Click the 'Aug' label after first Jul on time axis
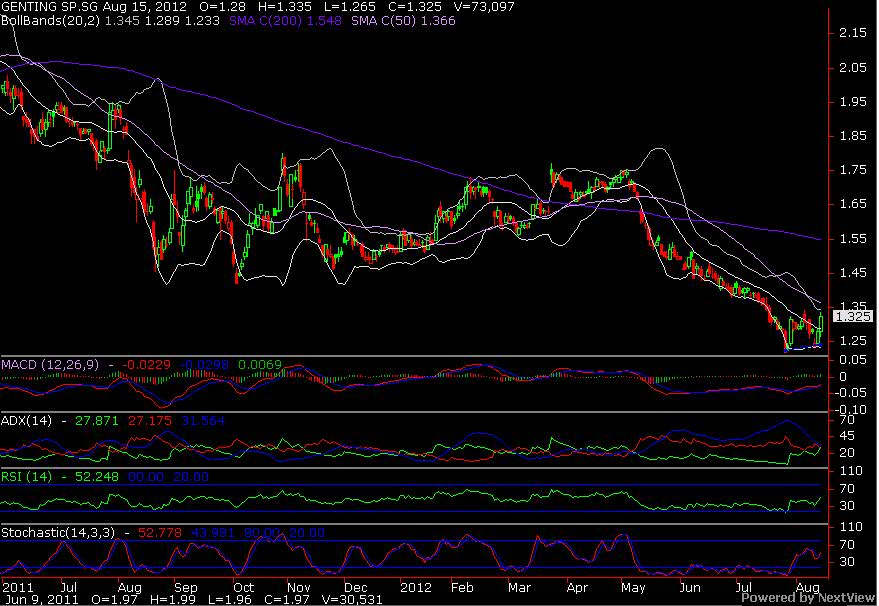The width and height of the screenshot is (879, 606). point(130,588)
